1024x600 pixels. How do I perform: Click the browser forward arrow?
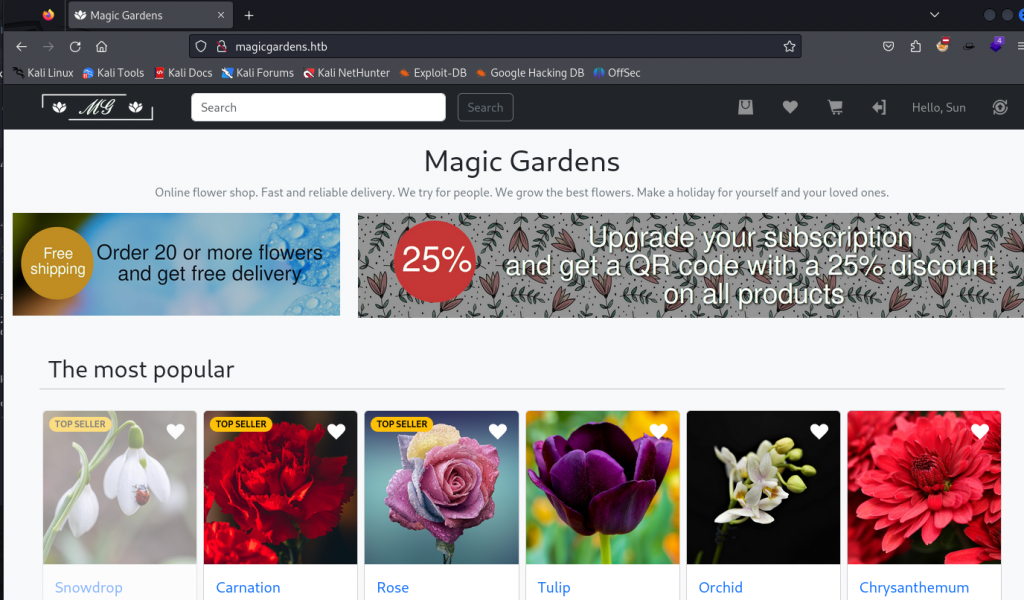48,46
